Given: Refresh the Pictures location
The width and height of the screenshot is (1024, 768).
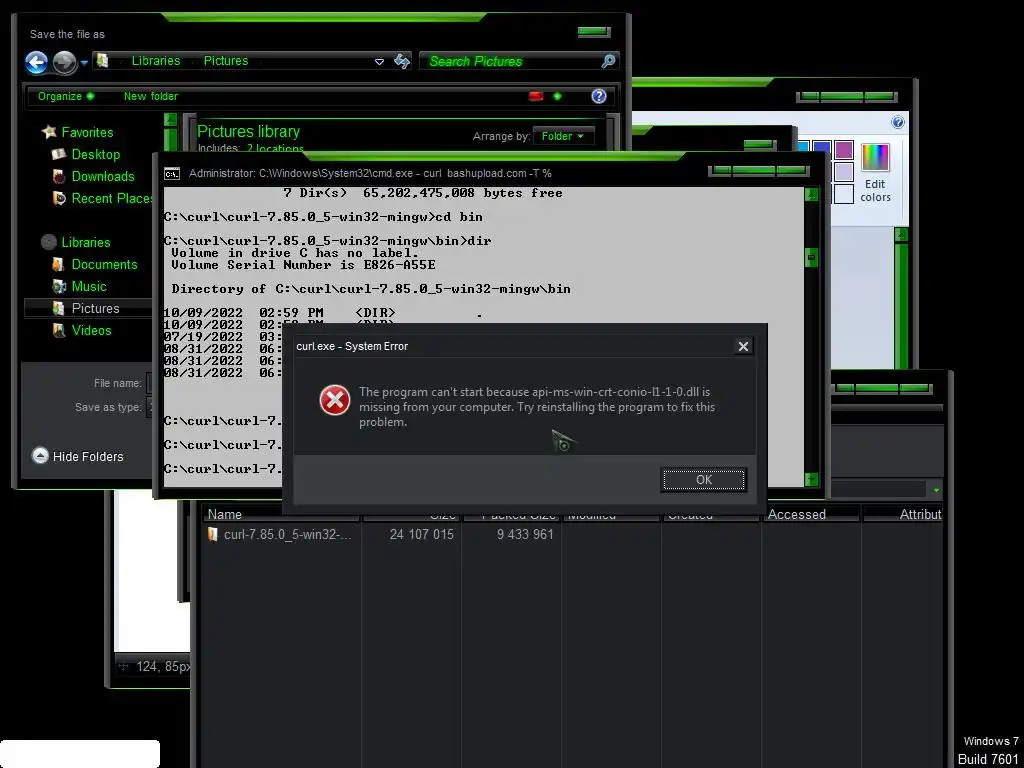Looking at the screenshot, I should [402, 61].
